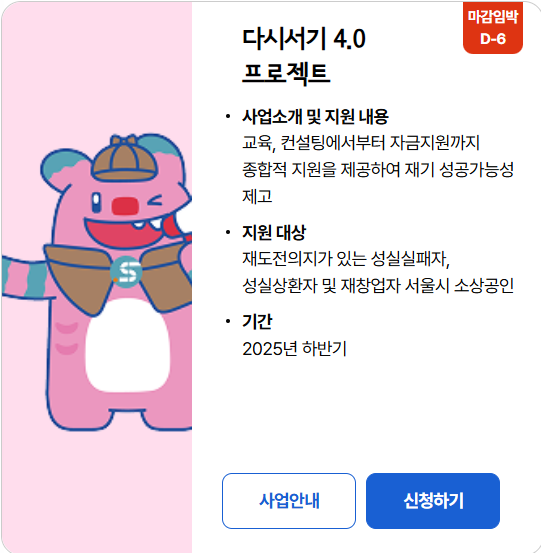
Task: Click the mascot's red nose
Action: click(x=125, y=206)
